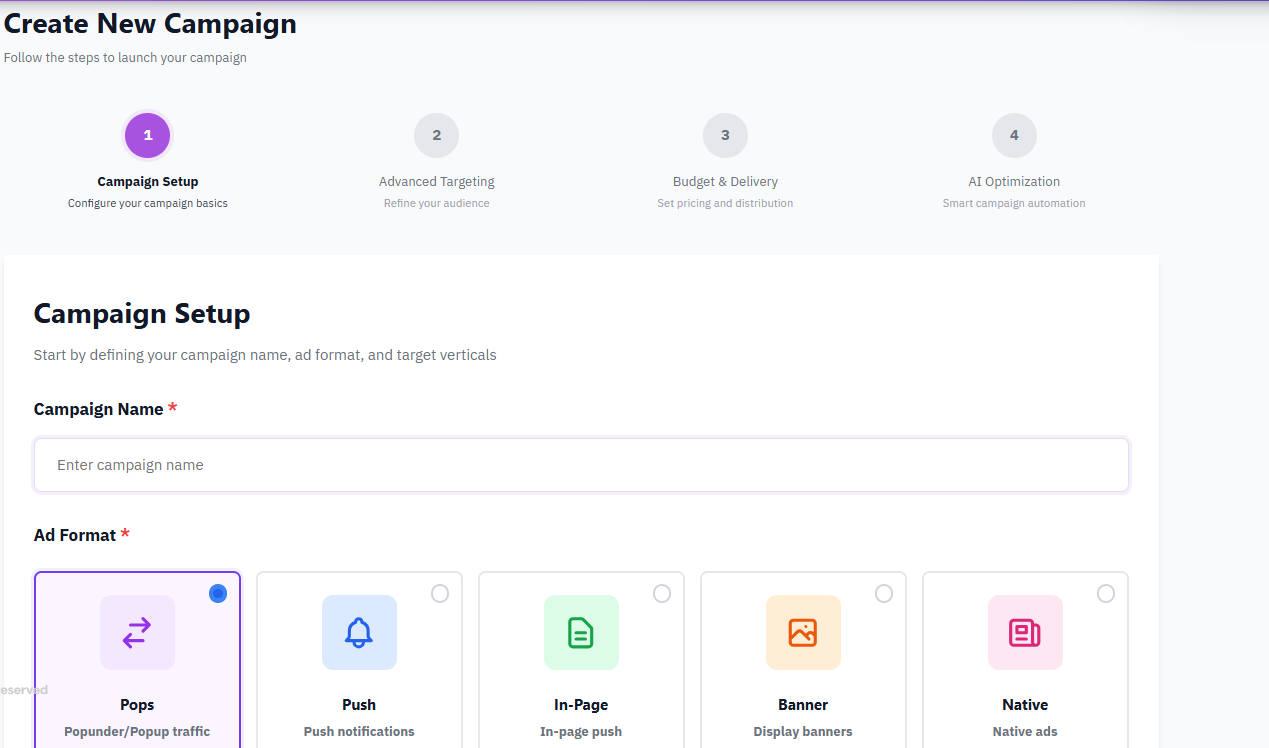Viewport: 1269px width, 748px height.
Task: Choose the Display banners ad format text
Action: click(803, 731)
